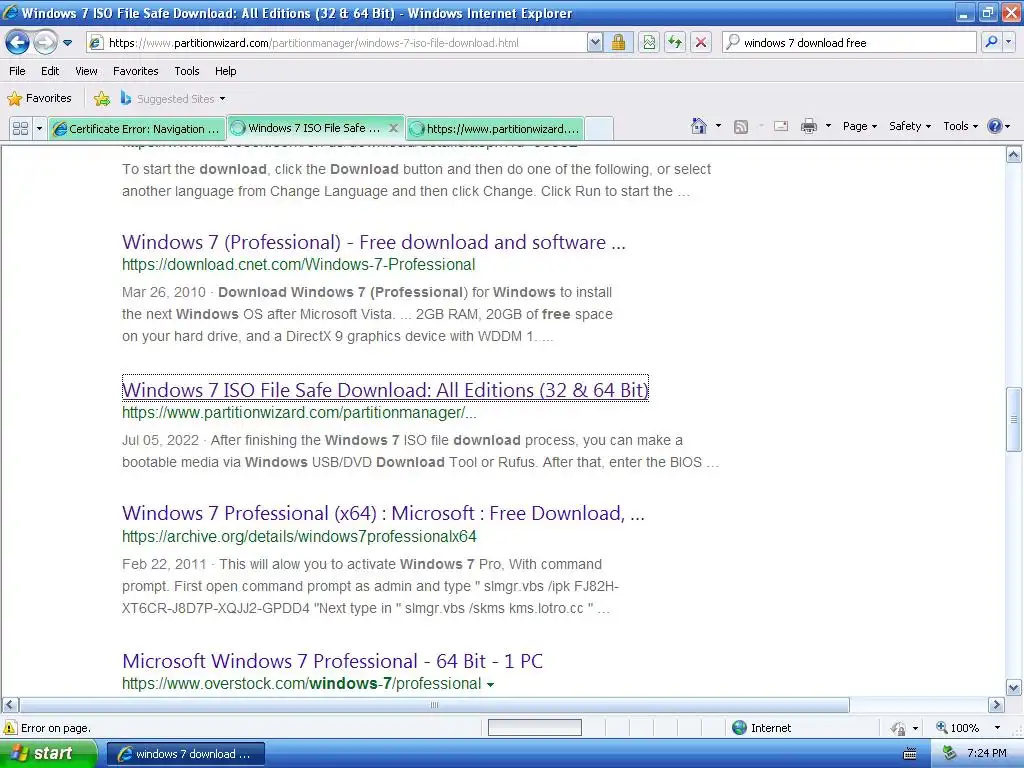Click the Back navigation arrow
1024x768 pixels.
tap(18, 43)
